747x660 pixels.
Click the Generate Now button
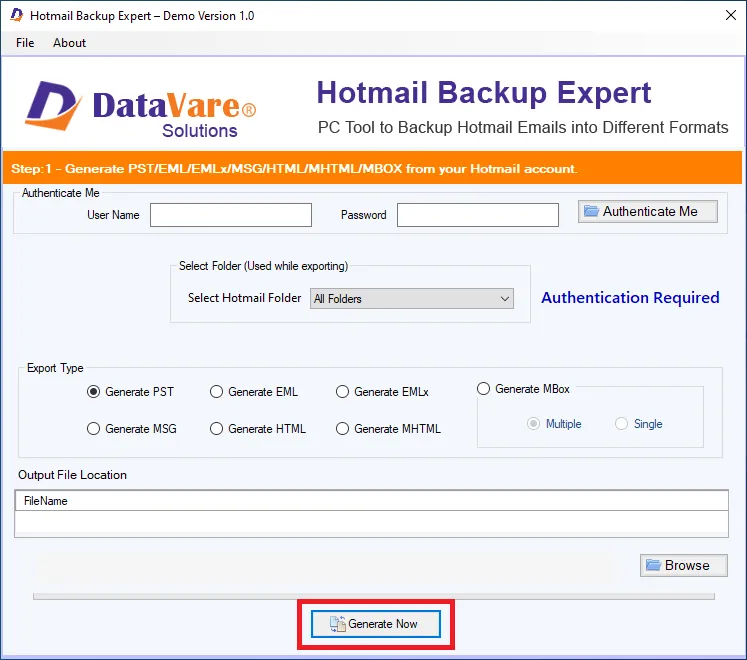pos(376,624)
